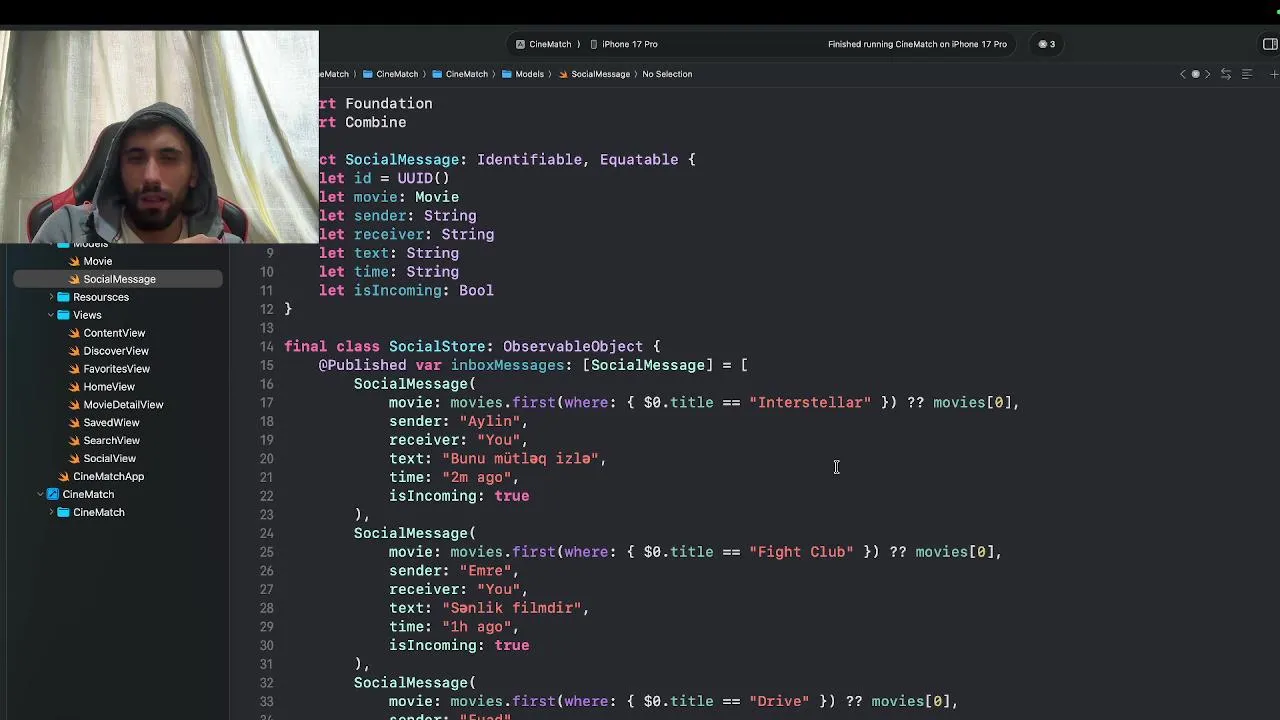Open FavoritesView file
Image resolution: width=1280 pixels, height=720 pixels.
117,369
